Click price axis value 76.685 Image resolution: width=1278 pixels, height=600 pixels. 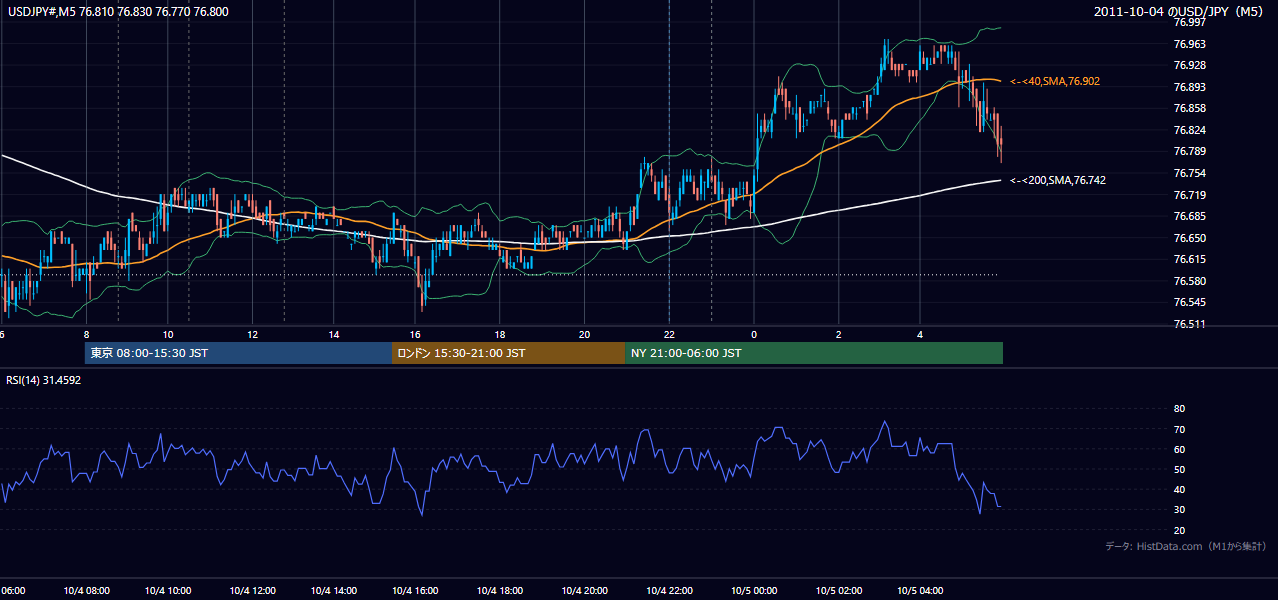pyautogui.click(x=1189, y=216)
